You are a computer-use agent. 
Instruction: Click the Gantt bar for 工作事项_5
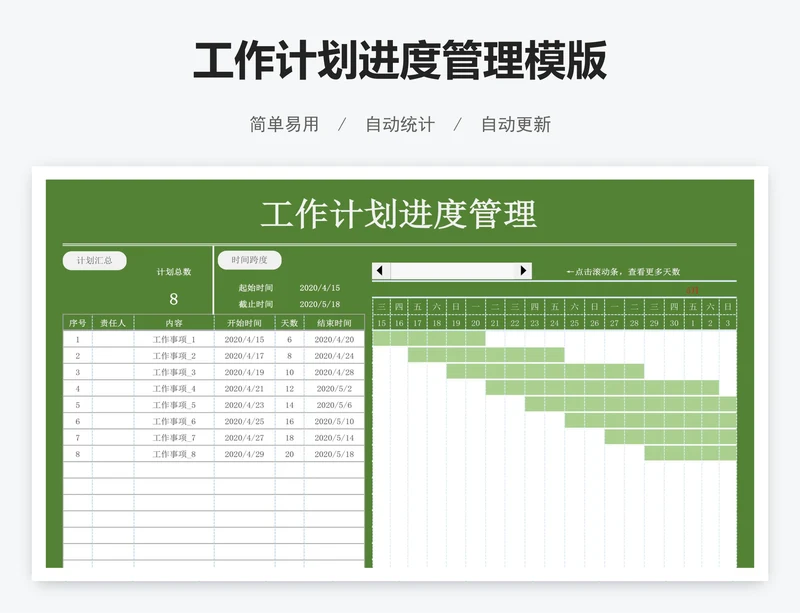point(631,404)
